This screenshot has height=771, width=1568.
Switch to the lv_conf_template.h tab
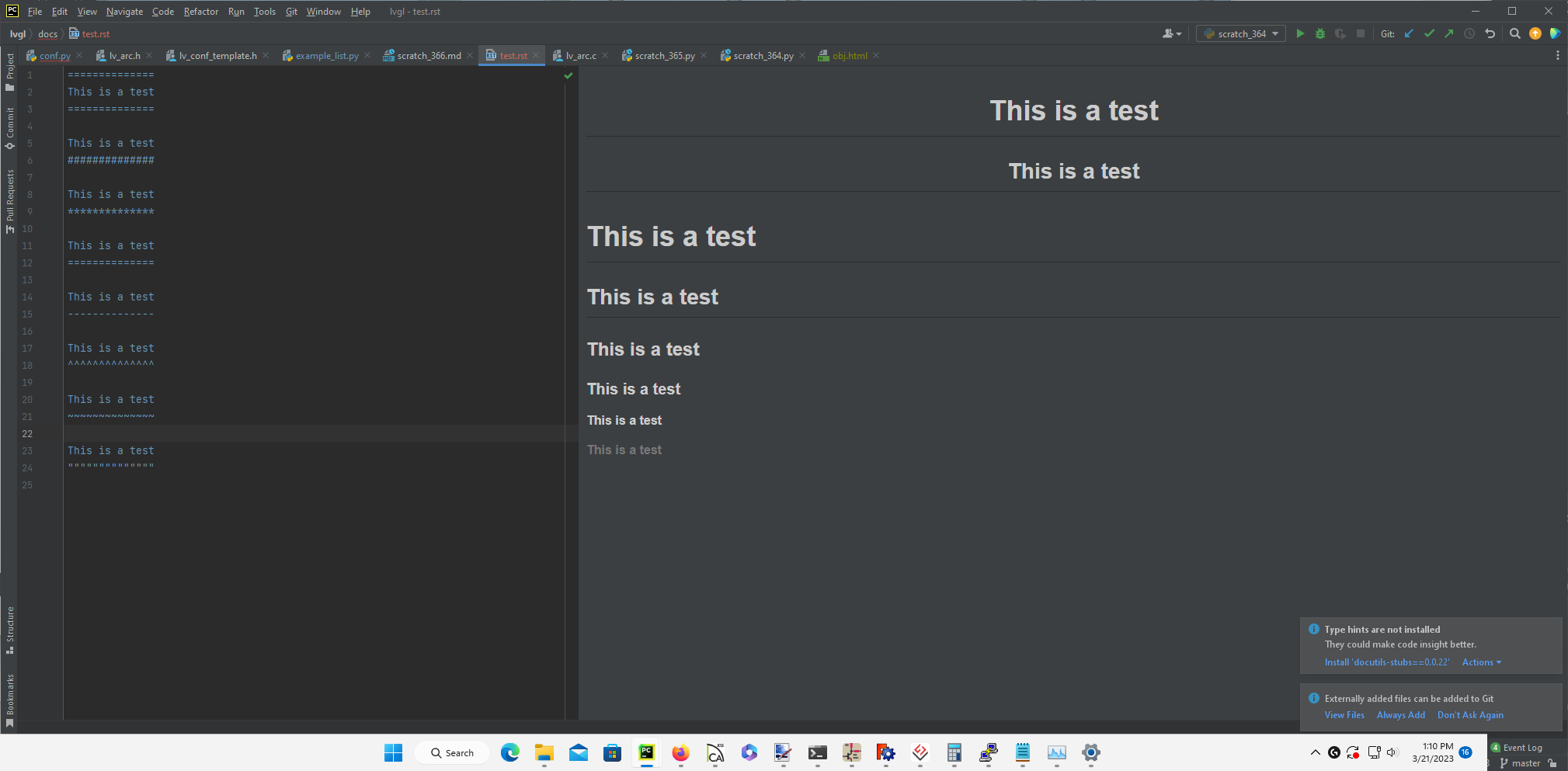click(x=217, y=55)
